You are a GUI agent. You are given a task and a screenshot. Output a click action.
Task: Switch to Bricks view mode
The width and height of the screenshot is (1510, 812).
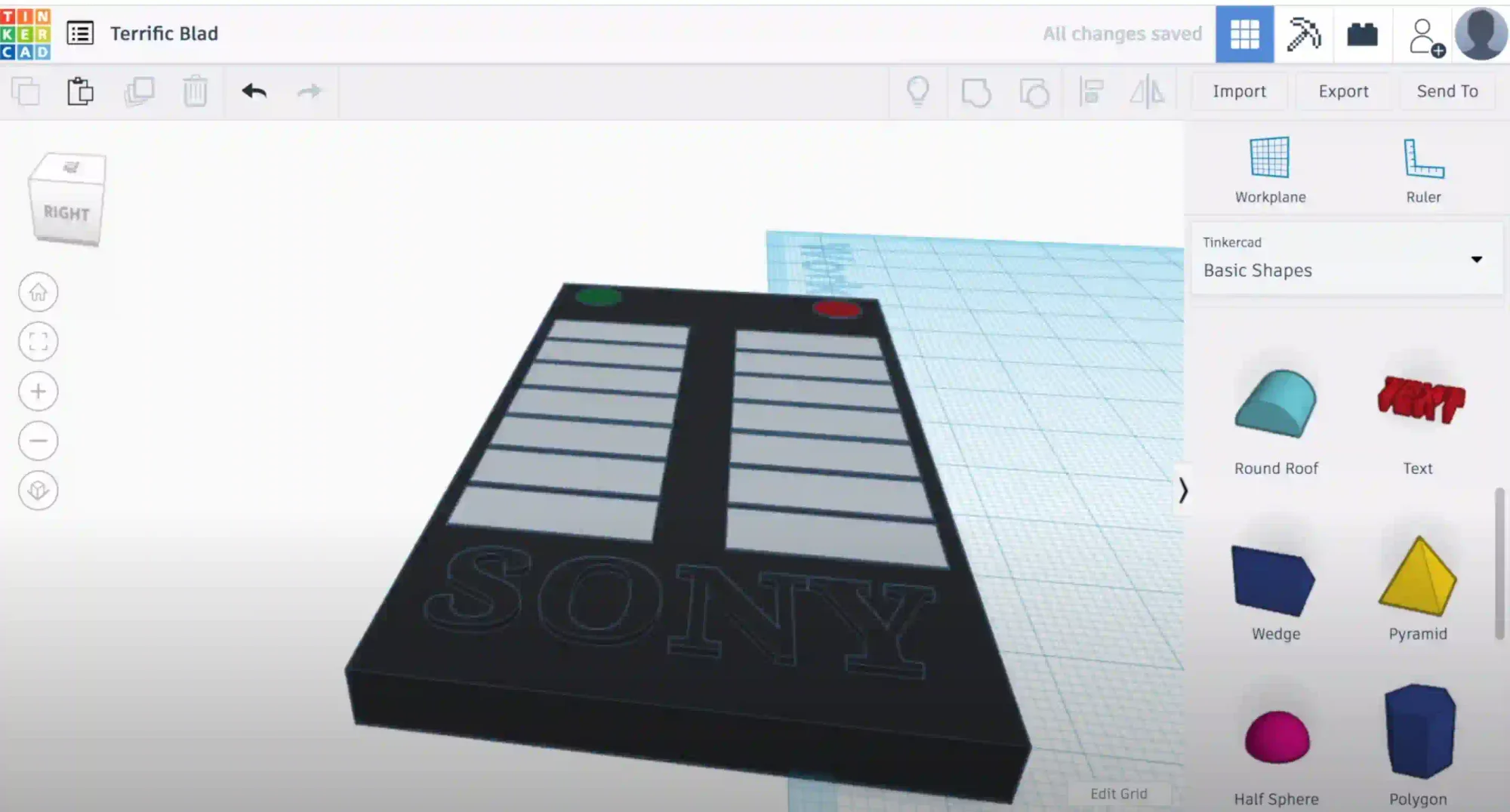[x=1362, y=34]
